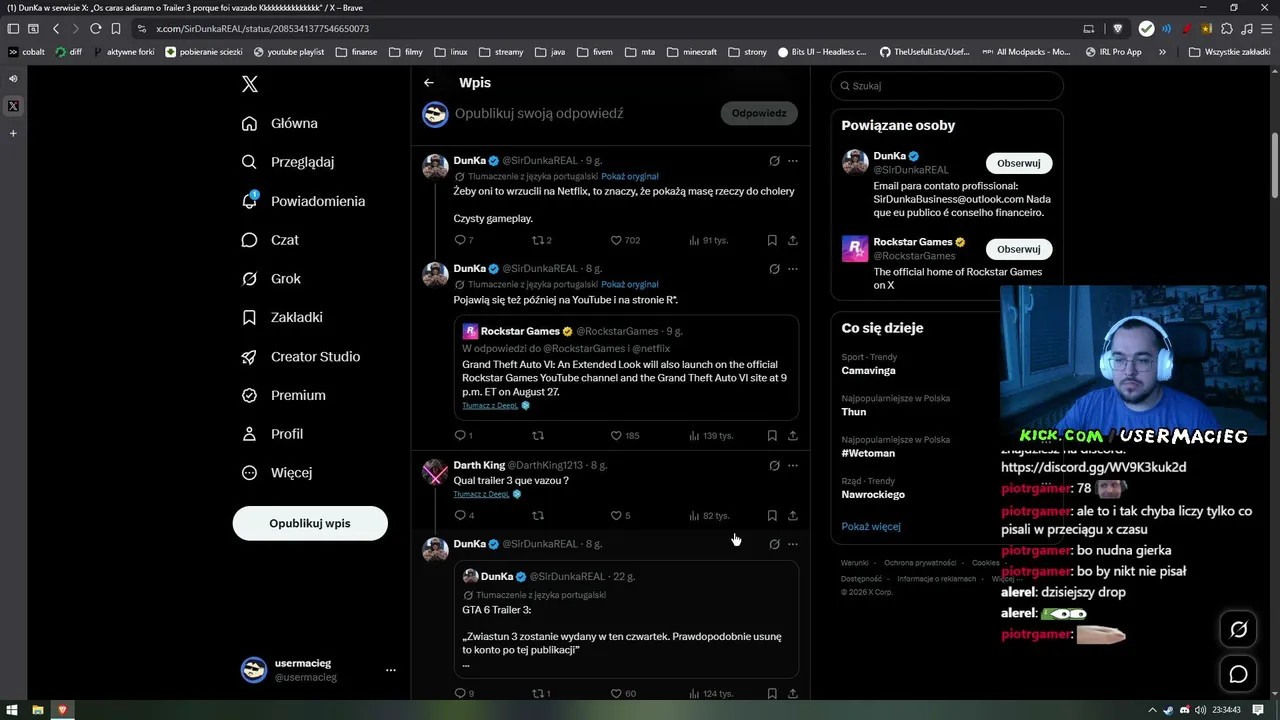Open Creator Studio
Image resolution: width=1280 pixels, height=720 pixels.
tap(301, 356)
